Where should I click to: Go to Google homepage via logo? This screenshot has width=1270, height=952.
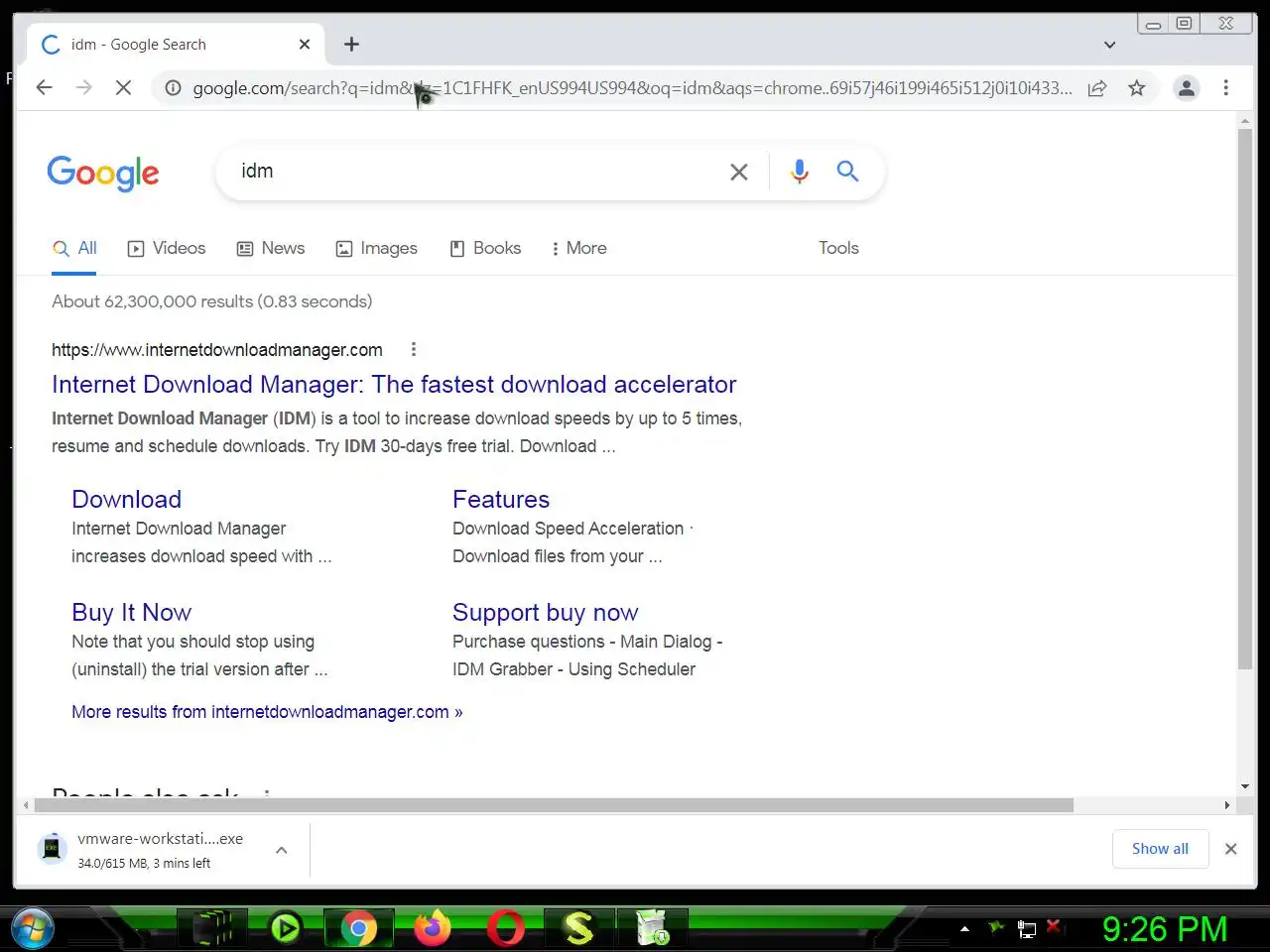103,173
